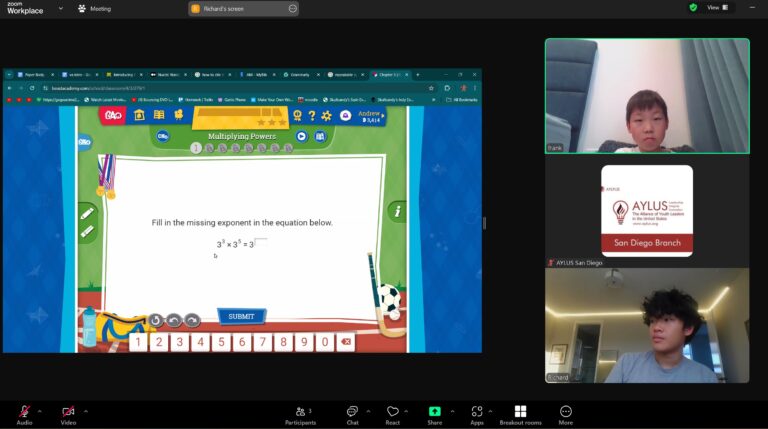The image size is (768, 429).
Task: Open the View layout menu
Action: coord(718,7)
